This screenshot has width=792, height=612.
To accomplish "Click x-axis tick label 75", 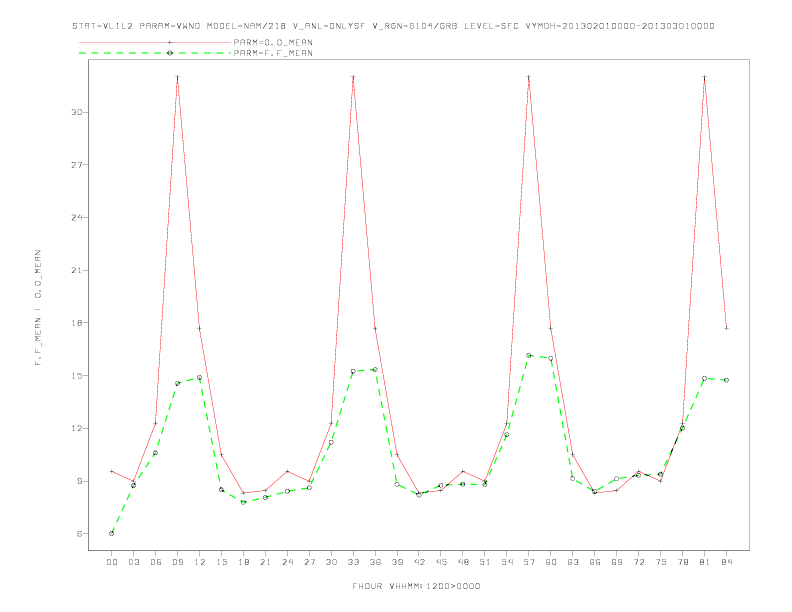I will pyautogui.click(x=661, y=562).
